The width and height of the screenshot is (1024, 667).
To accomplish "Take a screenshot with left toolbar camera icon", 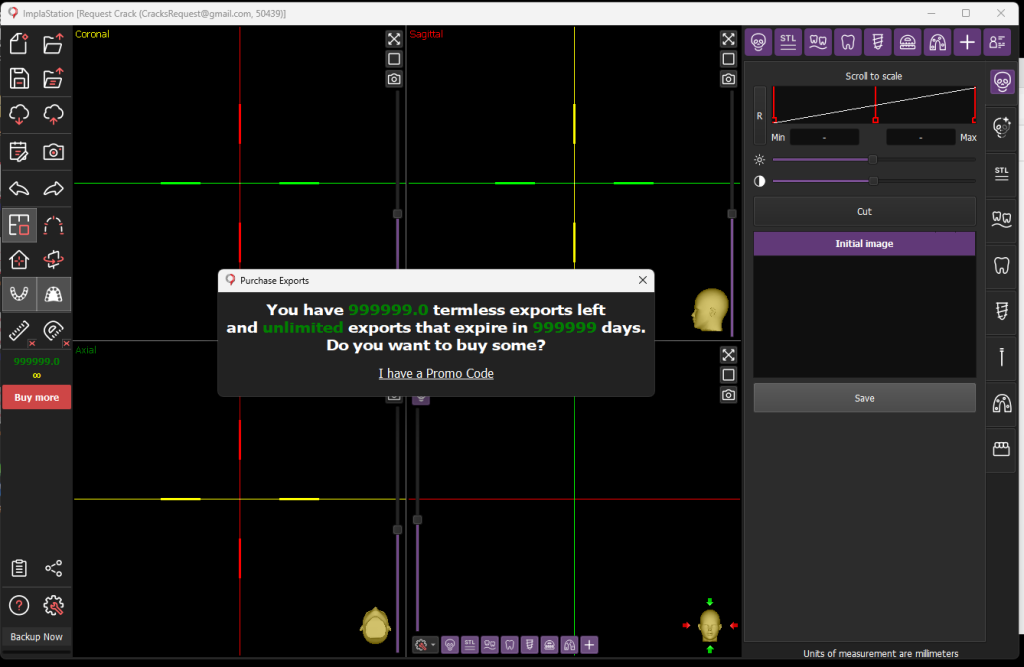I will click(x=54, y=152).
